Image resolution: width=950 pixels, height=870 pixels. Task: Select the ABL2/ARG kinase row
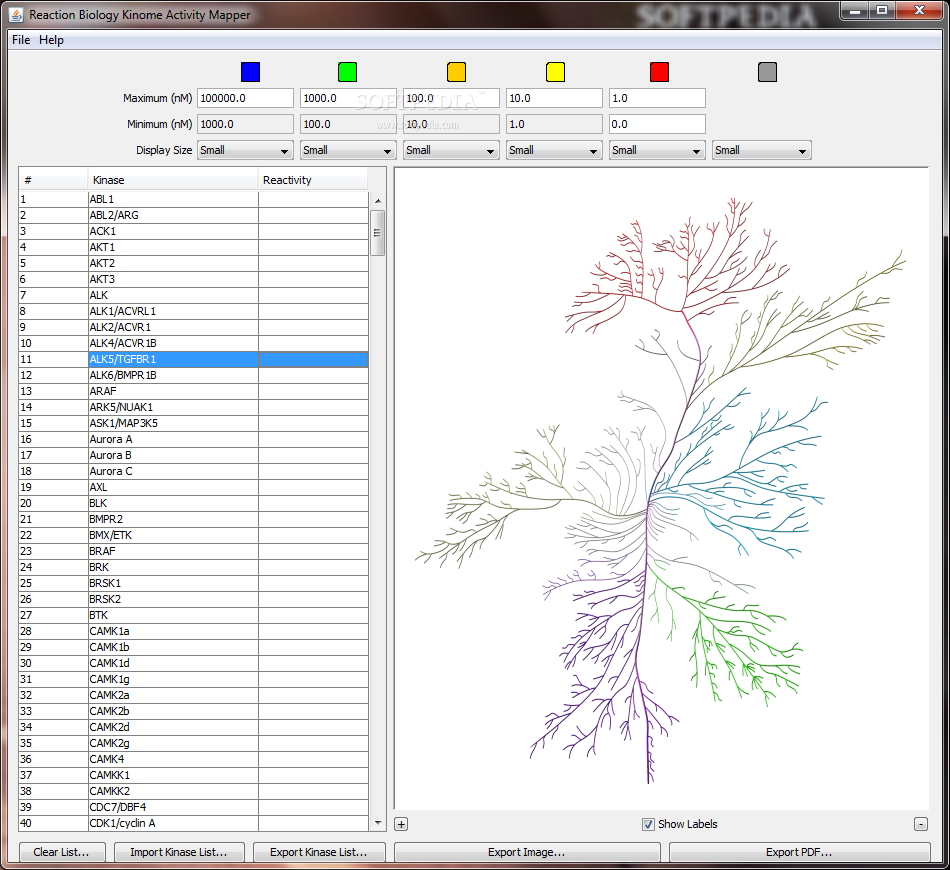193,215
